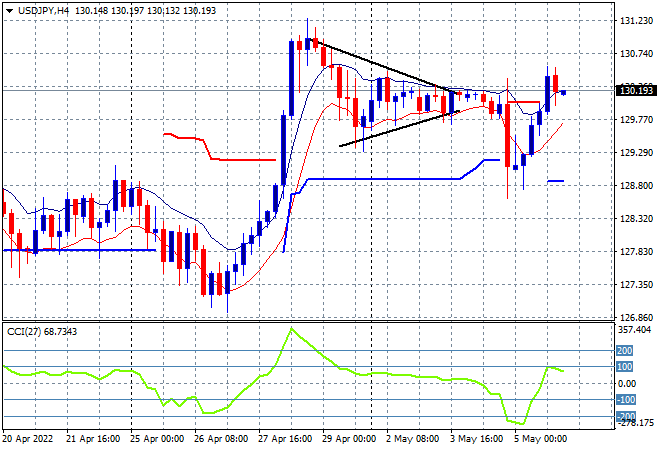Select the lower black ascending trendline

point(400,128)
